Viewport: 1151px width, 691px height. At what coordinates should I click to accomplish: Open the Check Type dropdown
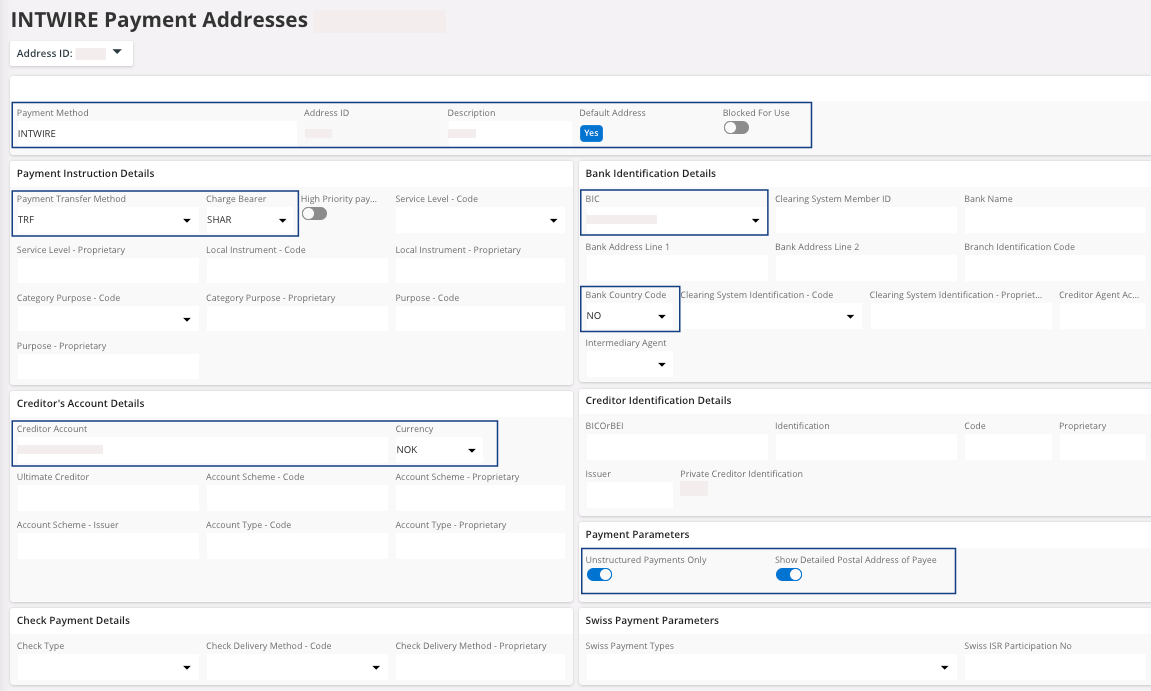(186, 667)
